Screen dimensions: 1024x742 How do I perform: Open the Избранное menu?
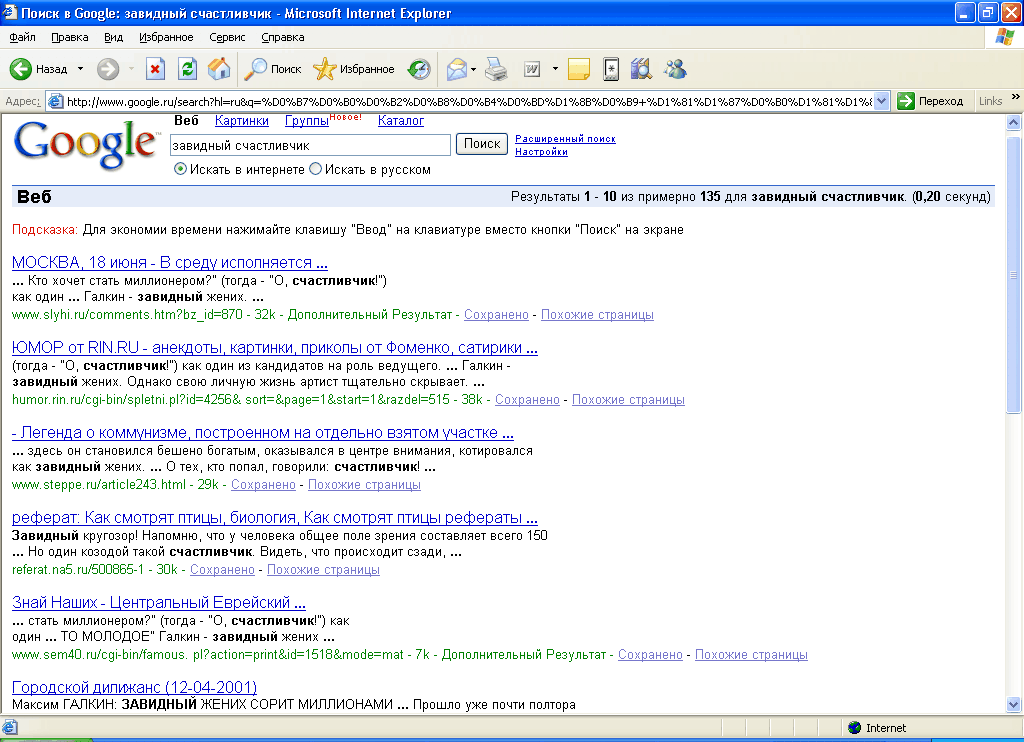(x=166, y=37)
